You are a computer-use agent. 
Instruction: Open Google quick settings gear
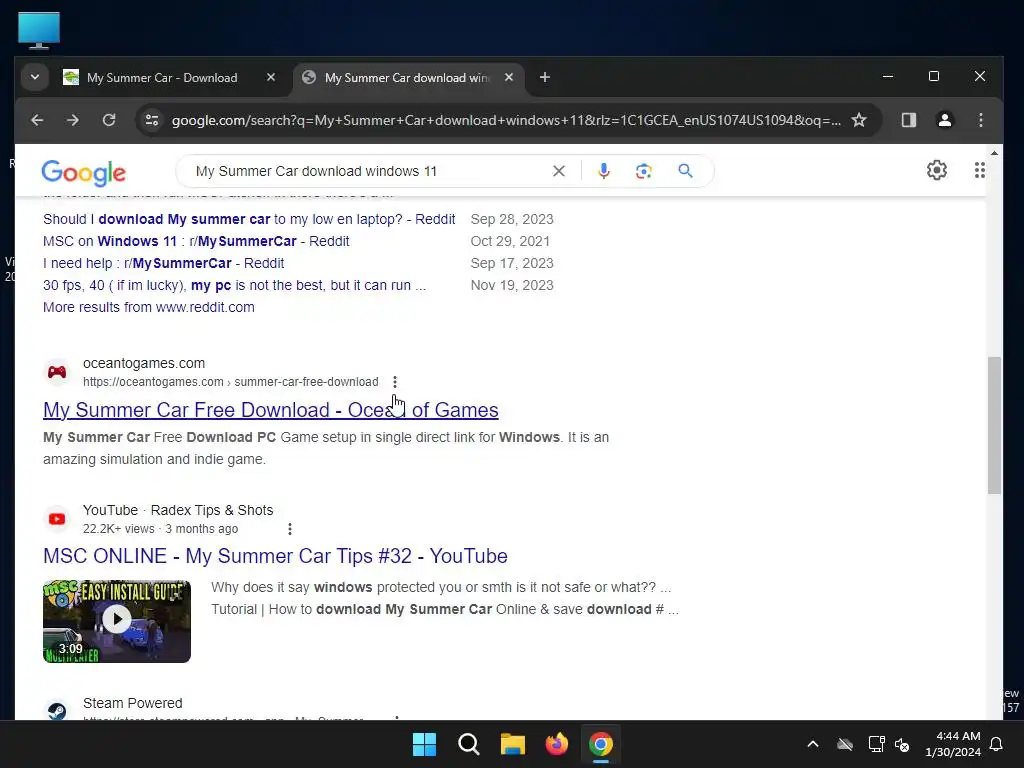936,170
